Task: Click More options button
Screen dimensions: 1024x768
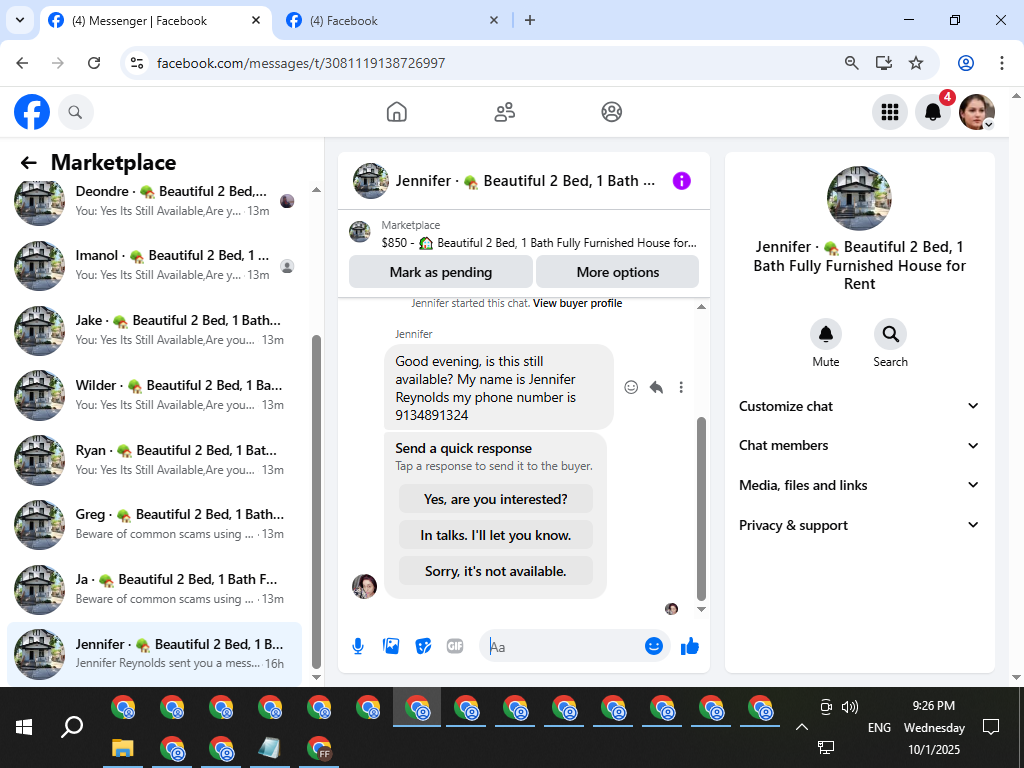Action: tap(618, 272)
